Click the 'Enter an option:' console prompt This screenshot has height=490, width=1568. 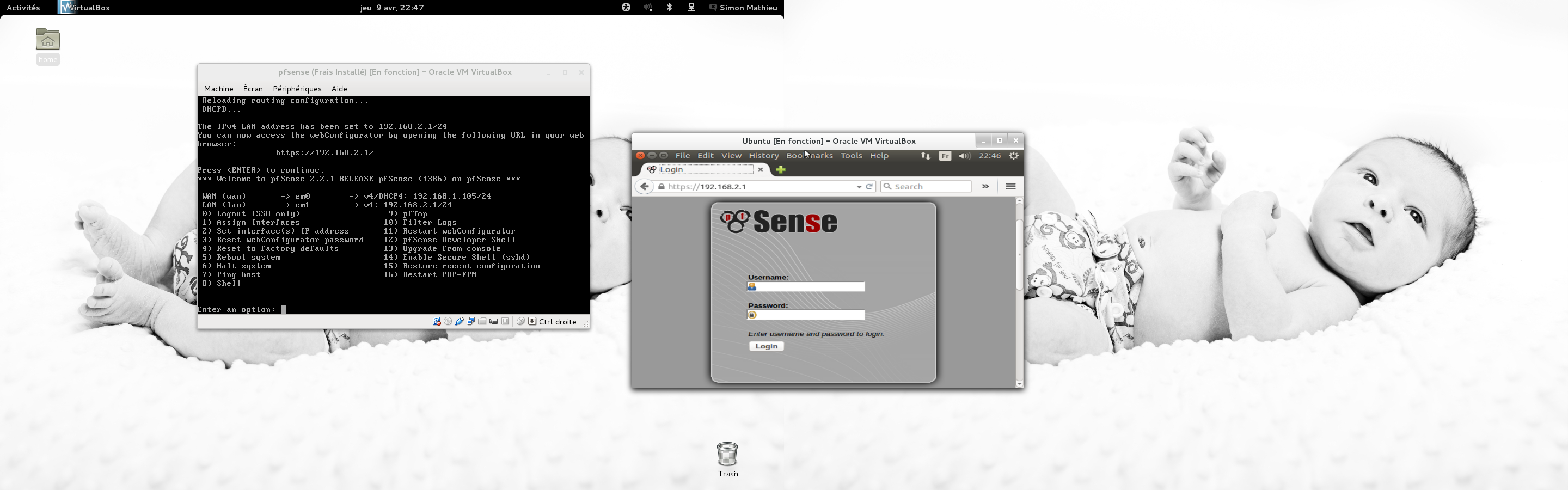point(236,310)
